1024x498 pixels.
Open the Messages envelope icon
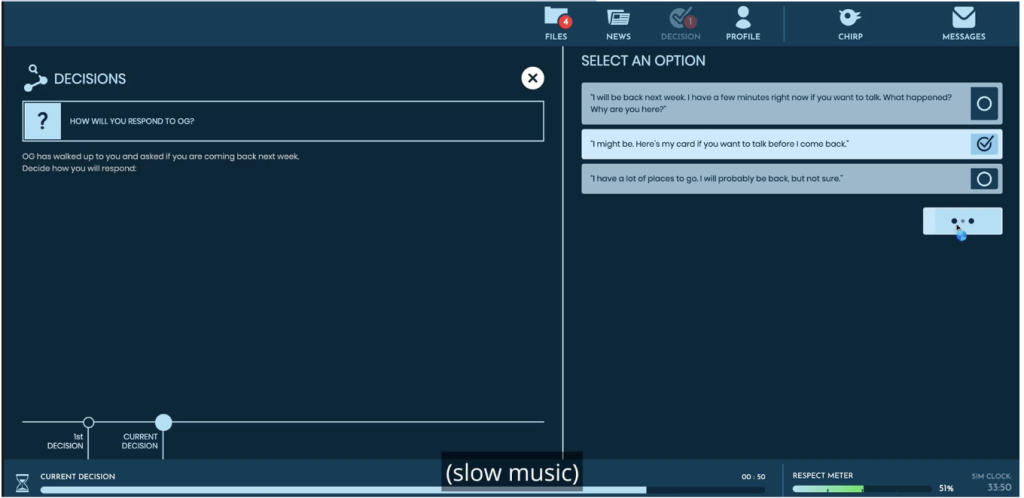coord(963,18)
